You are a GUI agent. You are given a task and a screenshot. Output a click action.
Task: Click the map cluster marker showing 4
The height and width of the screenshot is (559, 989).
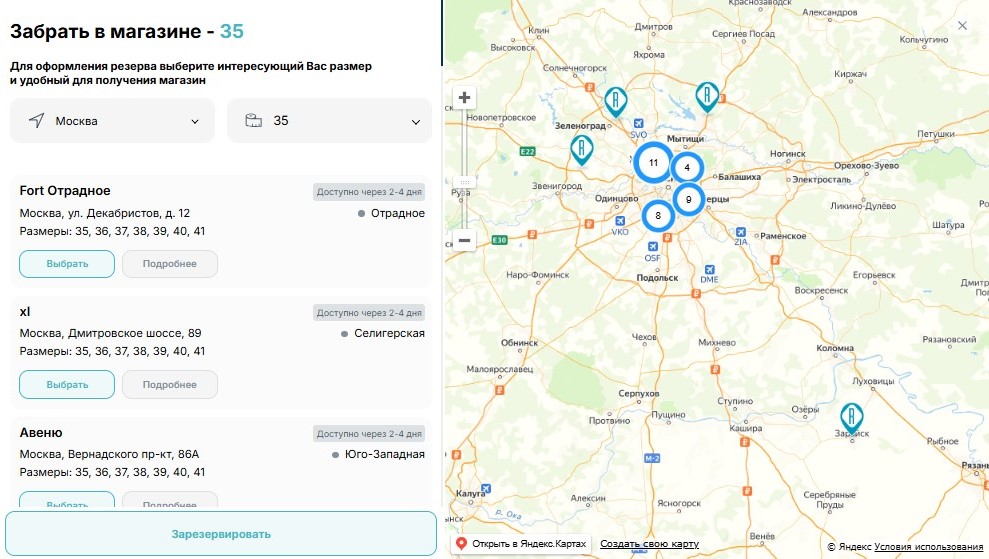coord(687,168)
